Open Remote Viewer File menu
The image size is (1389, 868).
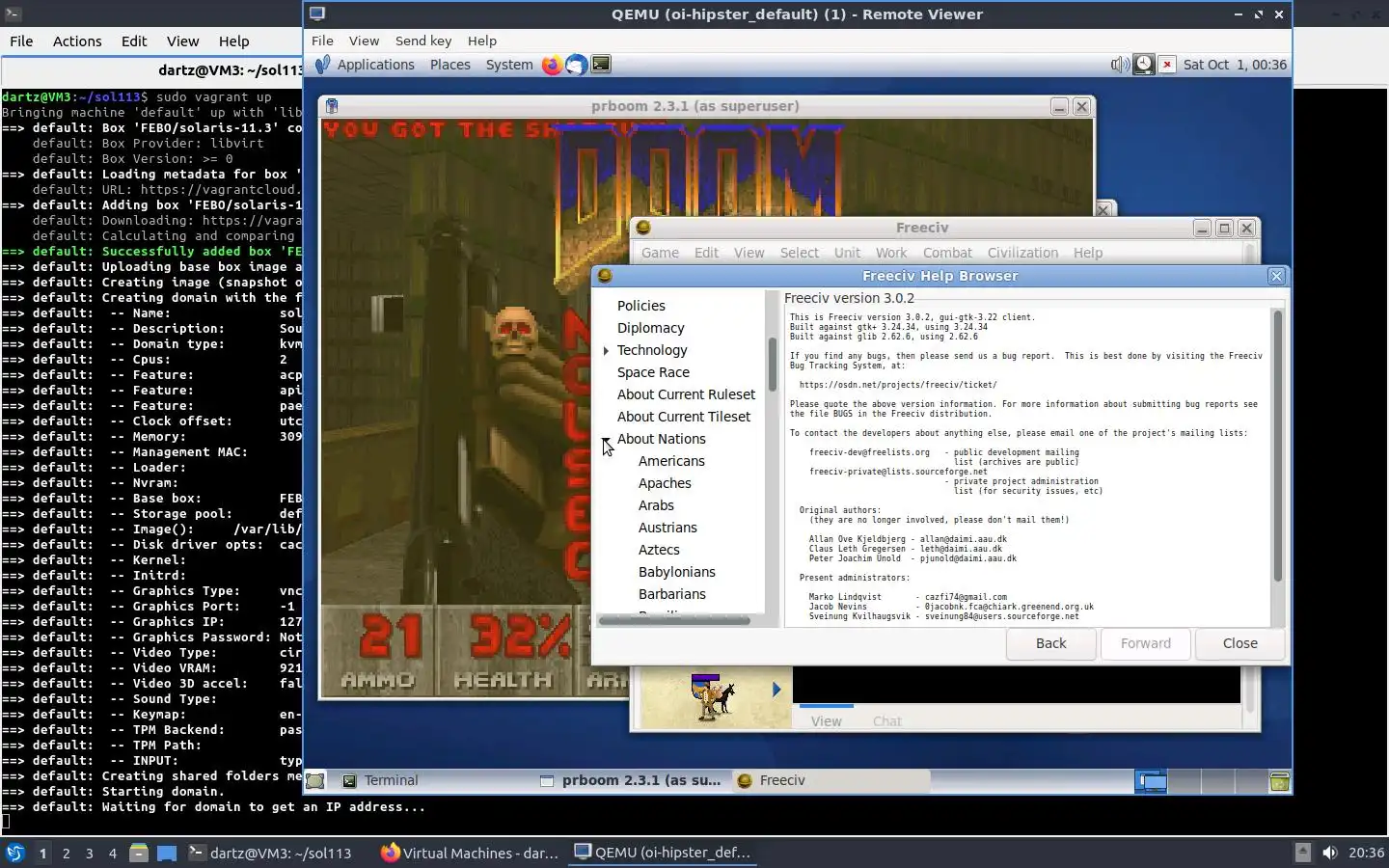(x=322, y=41)
